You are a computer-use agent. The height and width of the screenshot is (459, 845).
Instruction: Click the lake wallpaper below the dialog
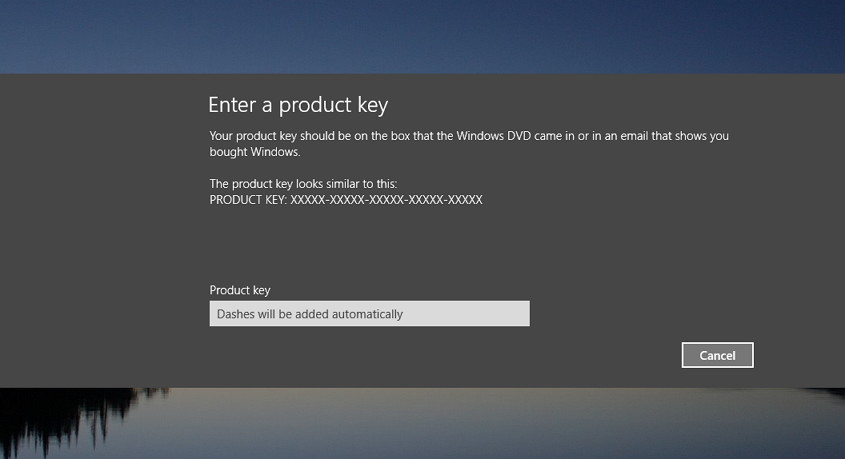click(x=485, y=423)
